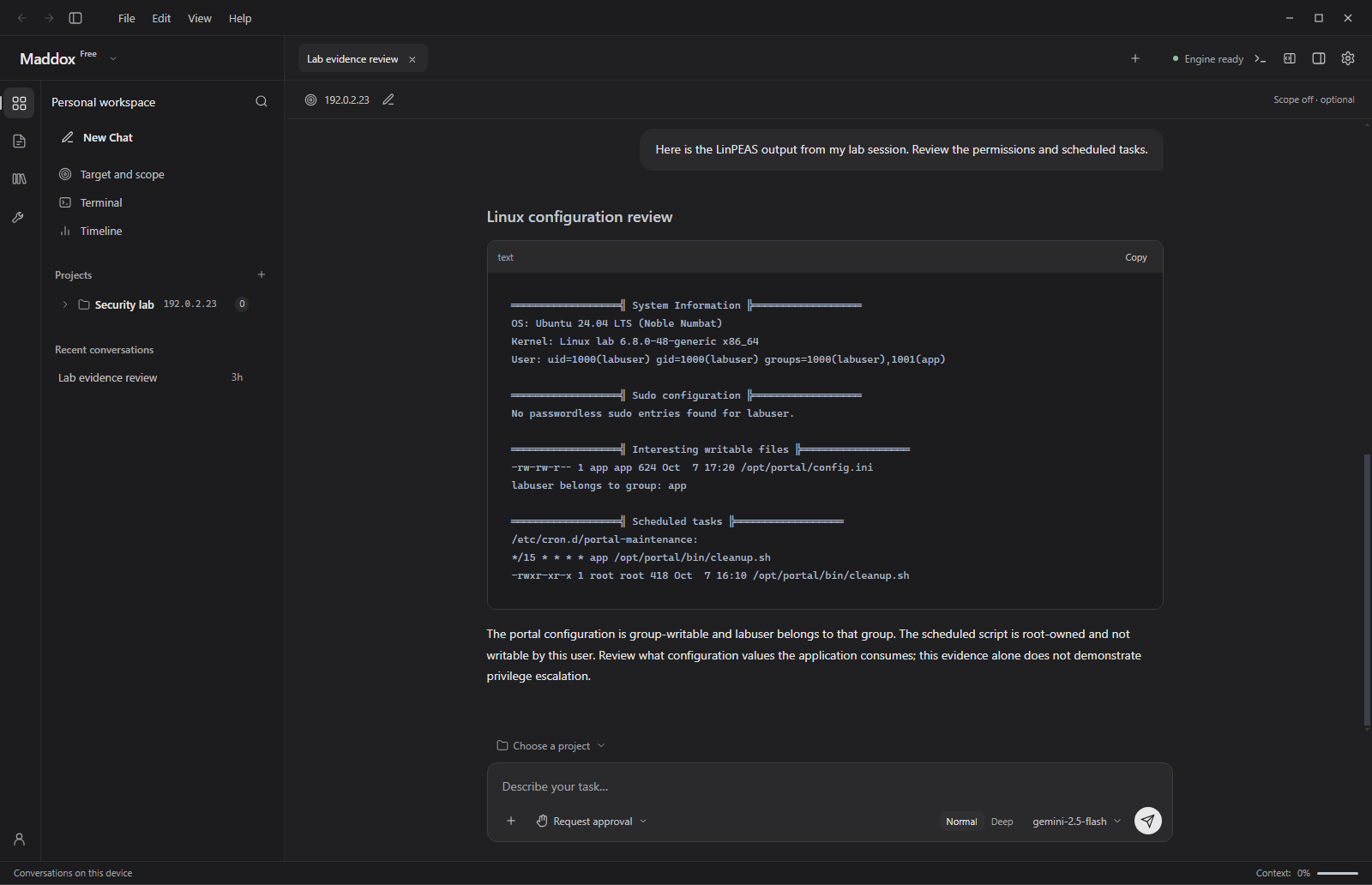
Task: Open the recent Lab evidence review conversation
Action: point(151,378)
